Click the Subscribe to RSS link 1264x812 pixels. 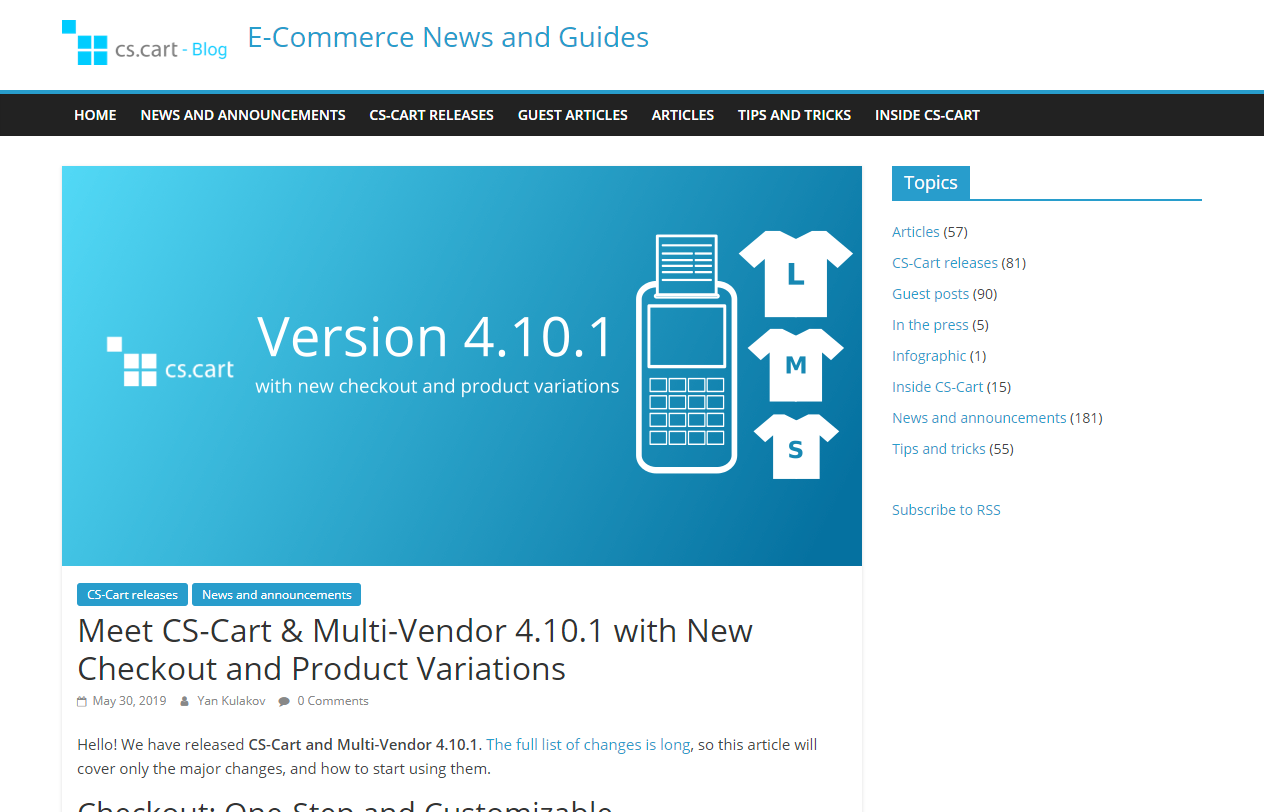click(x=946, y=510)
